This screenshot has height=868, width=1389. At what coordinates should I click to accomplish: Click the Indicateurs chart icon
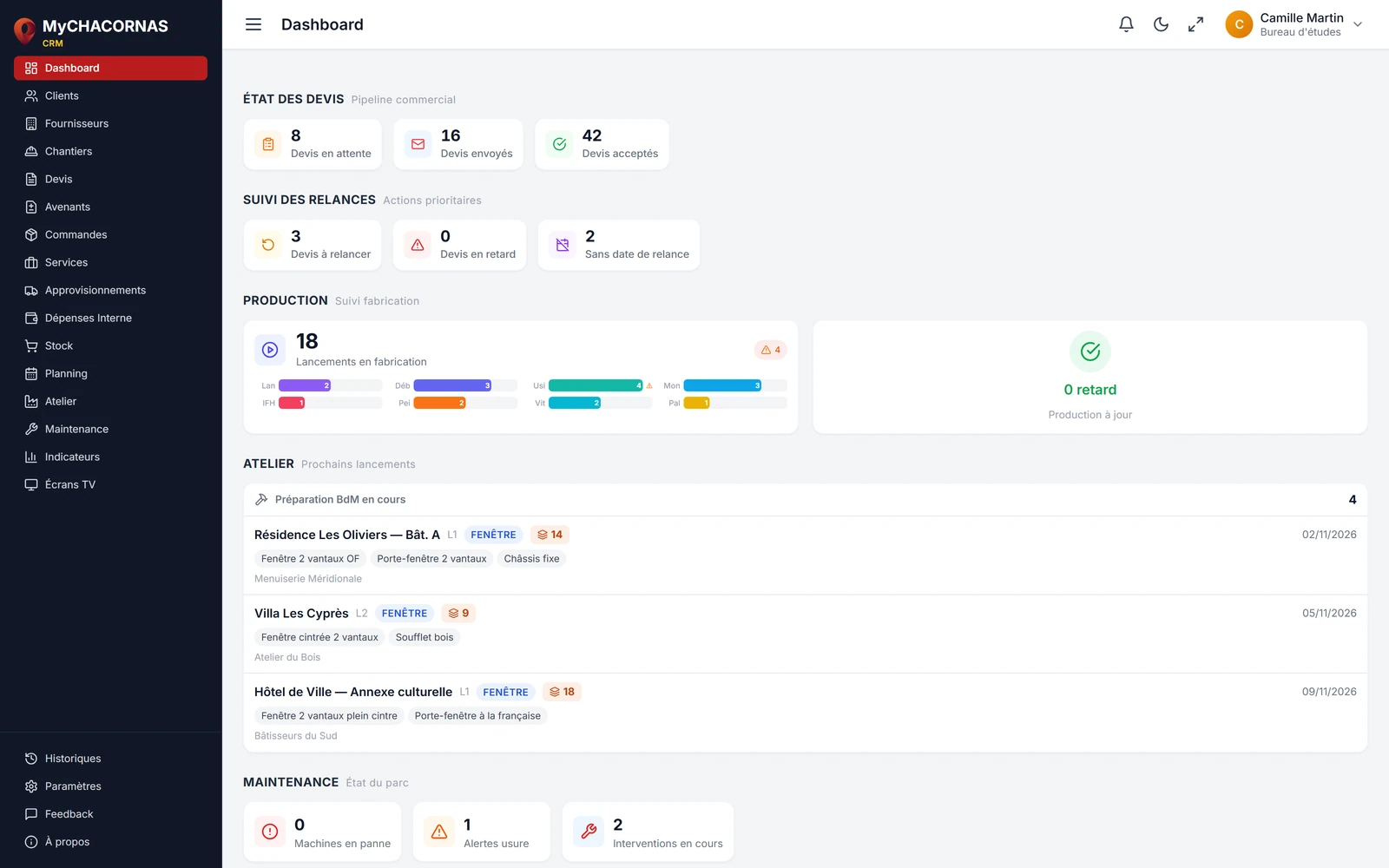31,457
